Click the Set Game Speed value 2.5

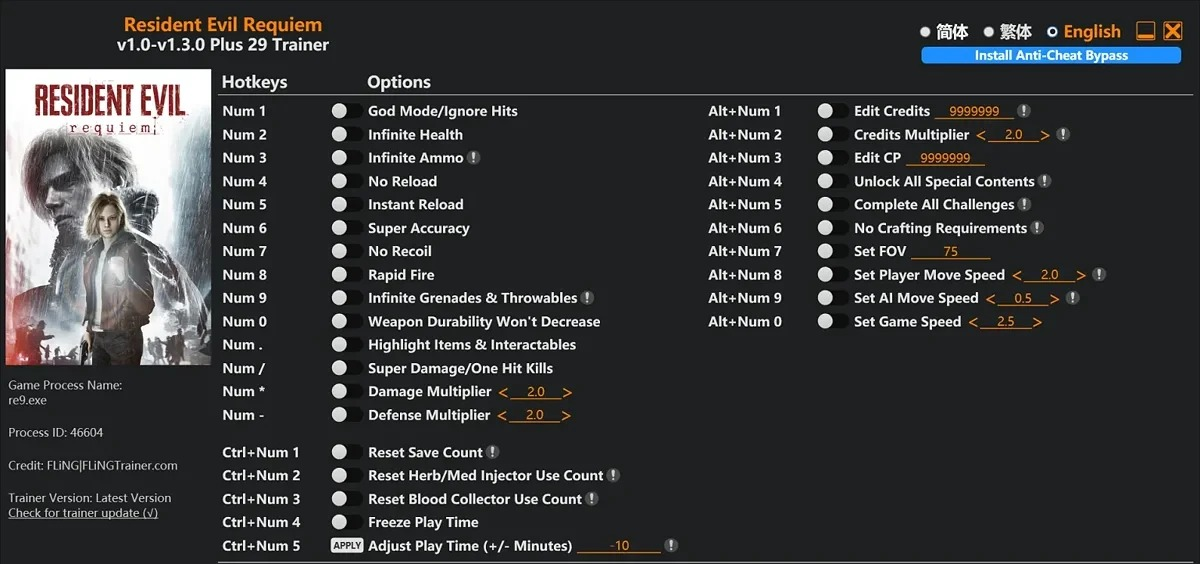tap(1005, 322)
